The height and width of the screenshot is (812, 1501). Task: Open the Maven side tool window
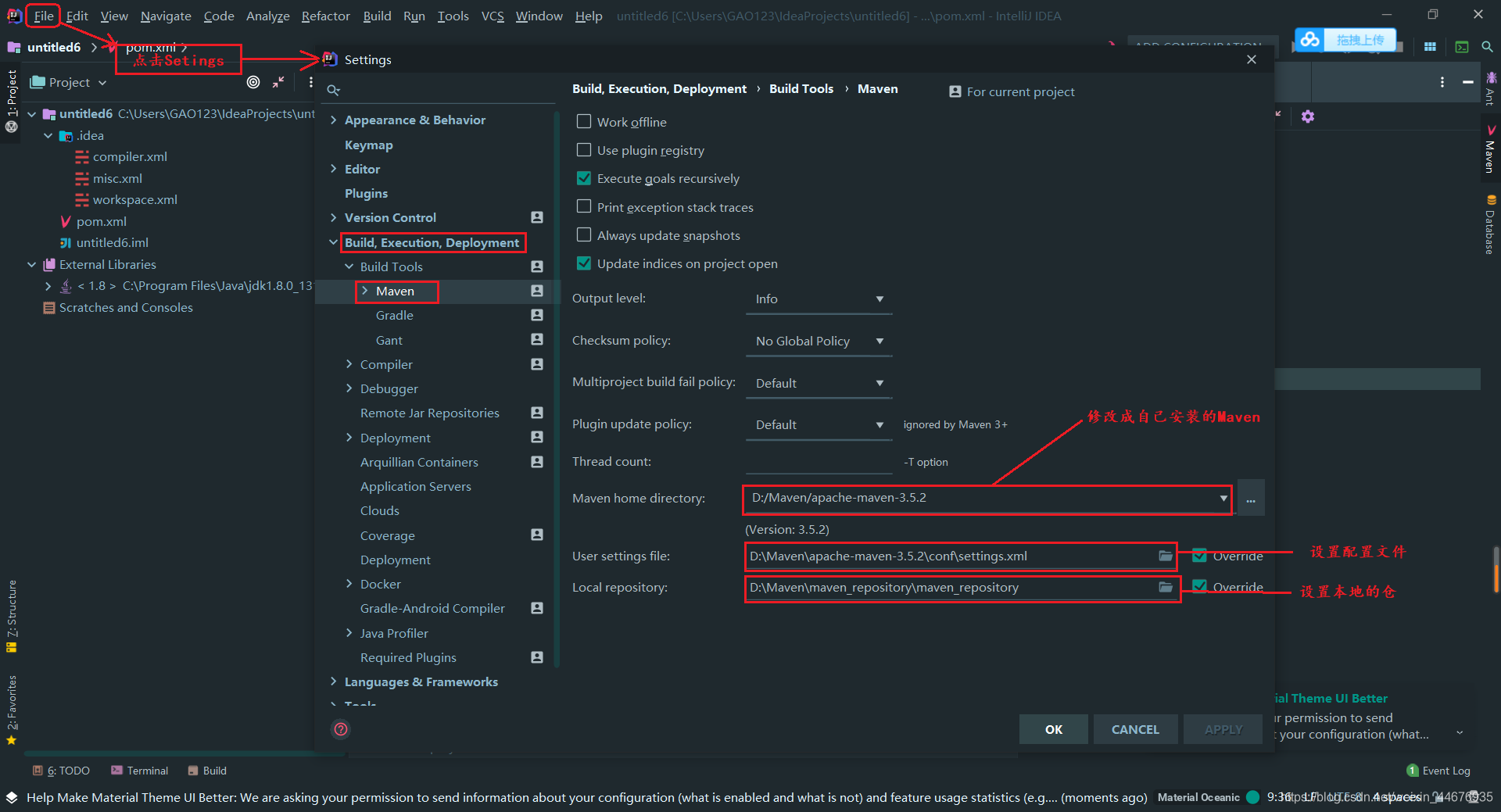[x=1490, y=149]
